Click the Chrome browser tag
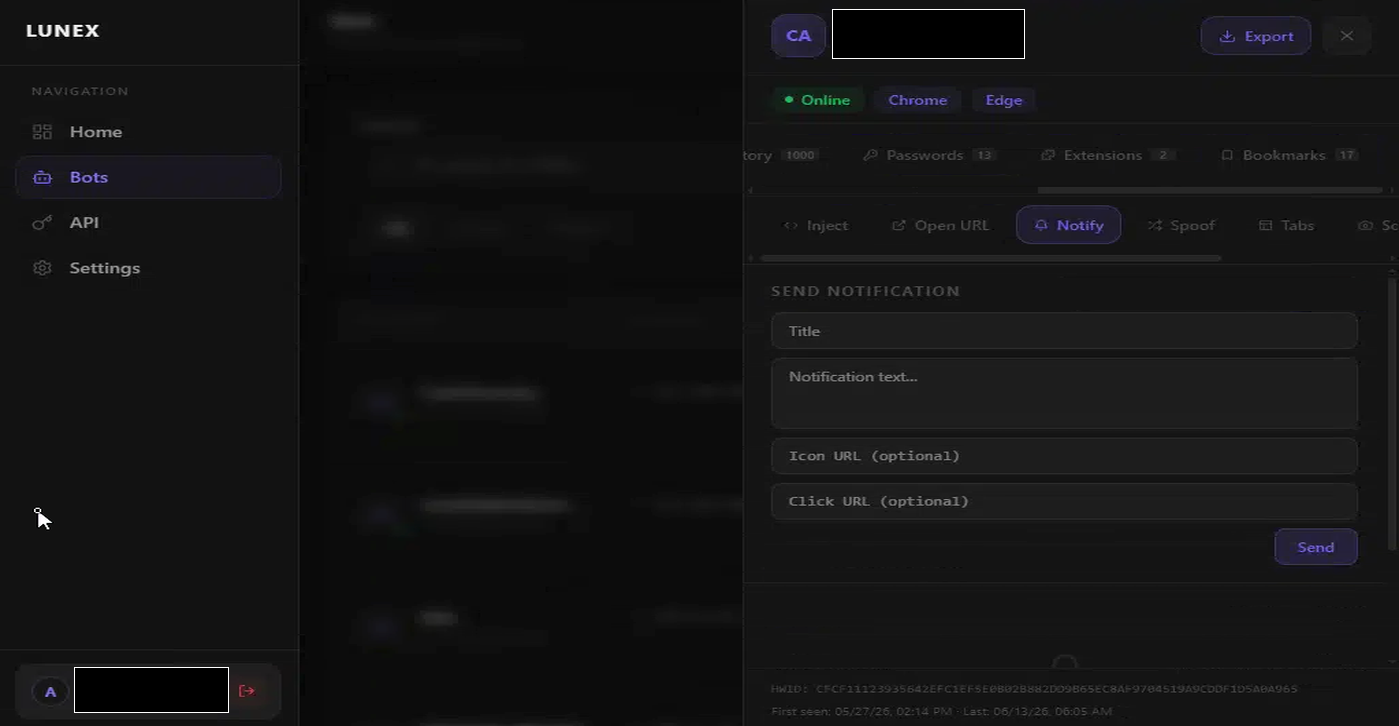The image size is (1399, 726). (917, 100)
